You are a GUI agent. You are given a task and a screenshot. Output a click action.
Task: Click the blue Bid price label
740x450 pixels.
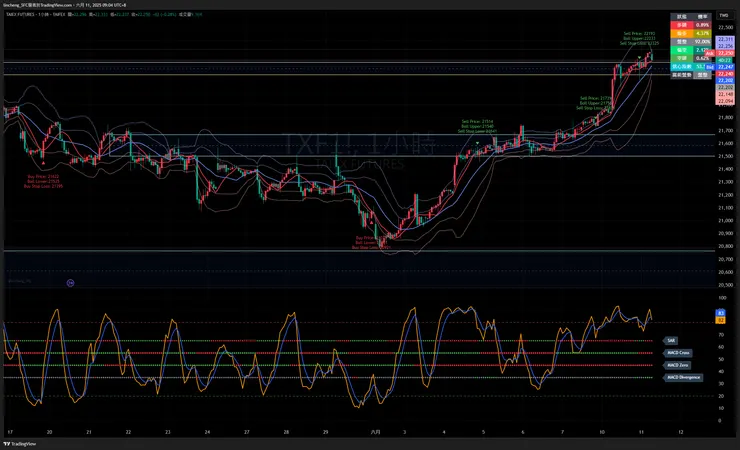tap(710, 67)
